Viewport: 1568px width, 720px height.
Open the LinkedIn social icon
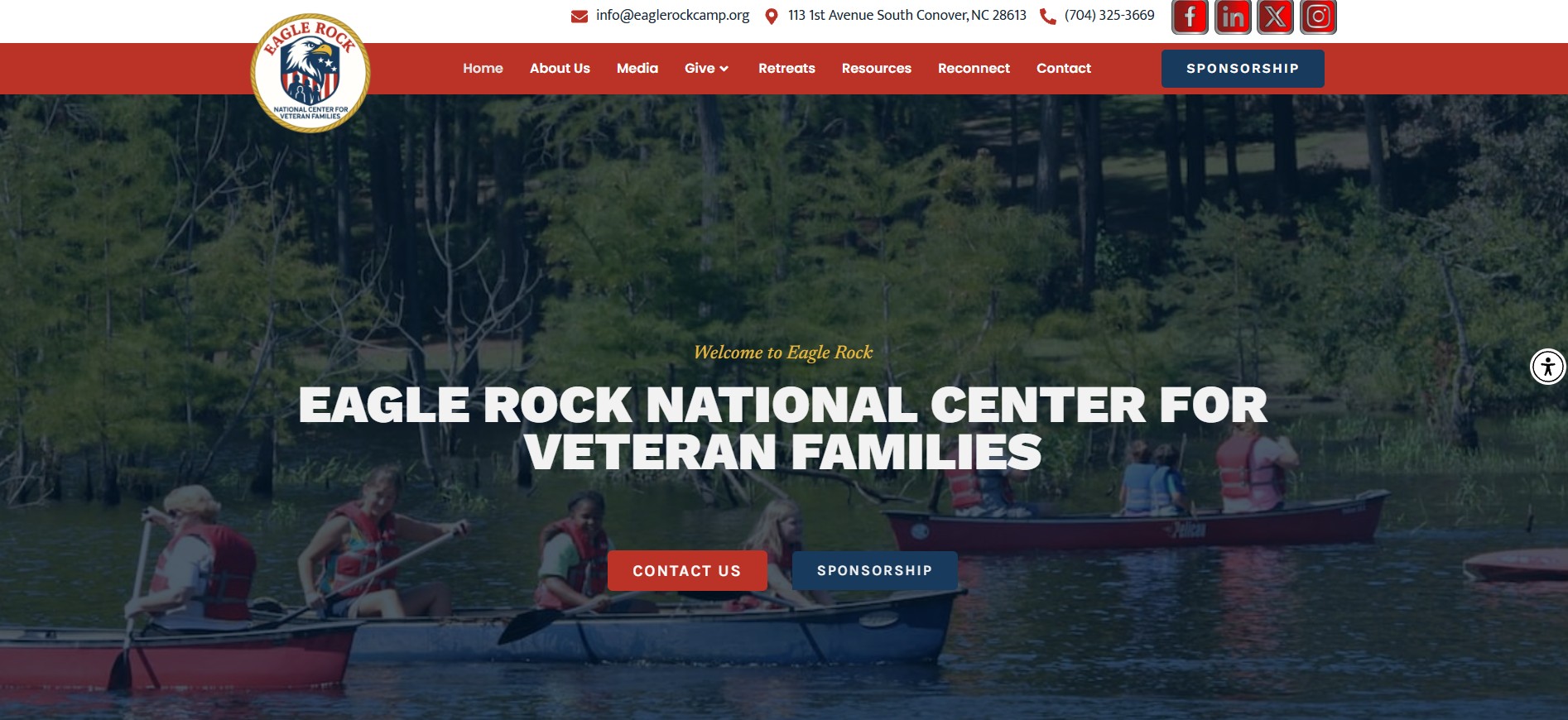[1233, 17]
